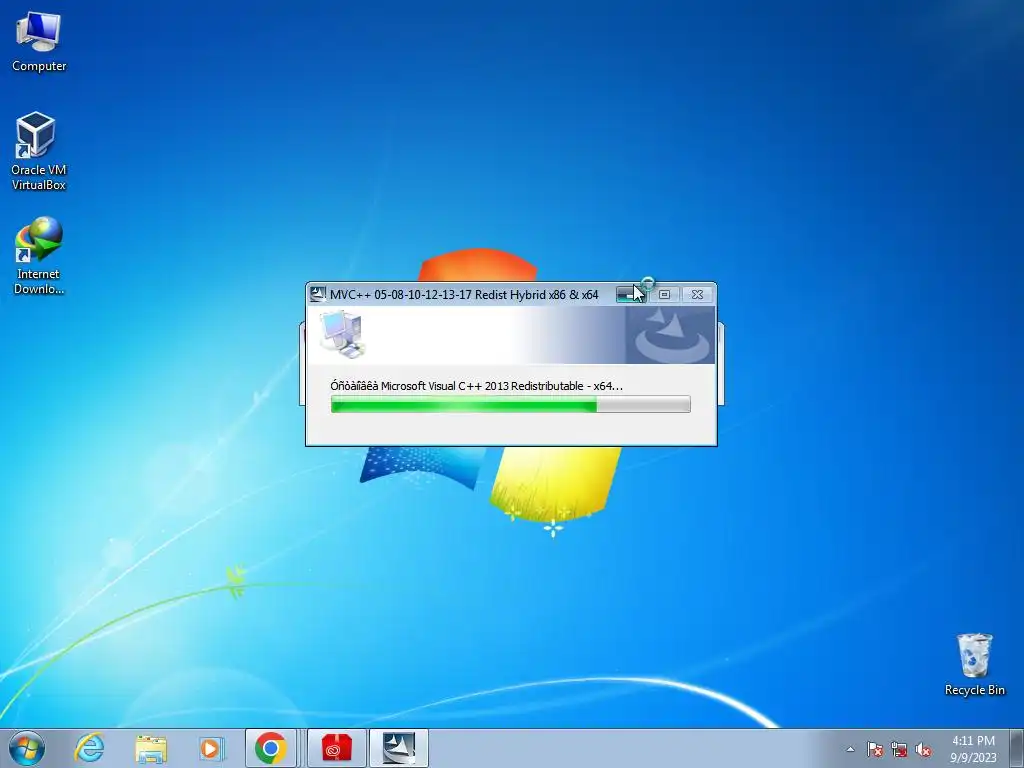The width and height of the screenshot is (1024, 768).
Task: Click the Show desktop strip
Action: [x=1017, y=748]
